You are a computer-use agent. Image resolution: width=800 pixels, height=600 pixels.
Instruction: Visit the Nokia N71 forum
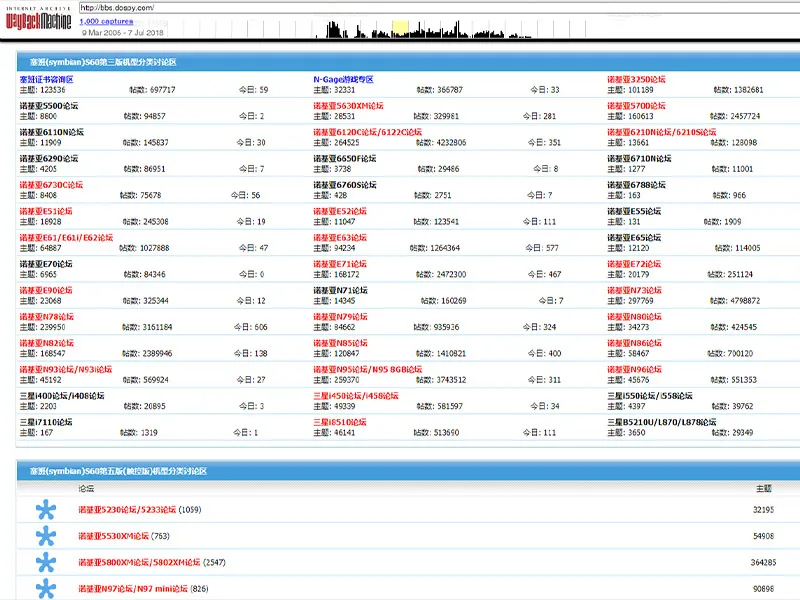tap(340, 290)
